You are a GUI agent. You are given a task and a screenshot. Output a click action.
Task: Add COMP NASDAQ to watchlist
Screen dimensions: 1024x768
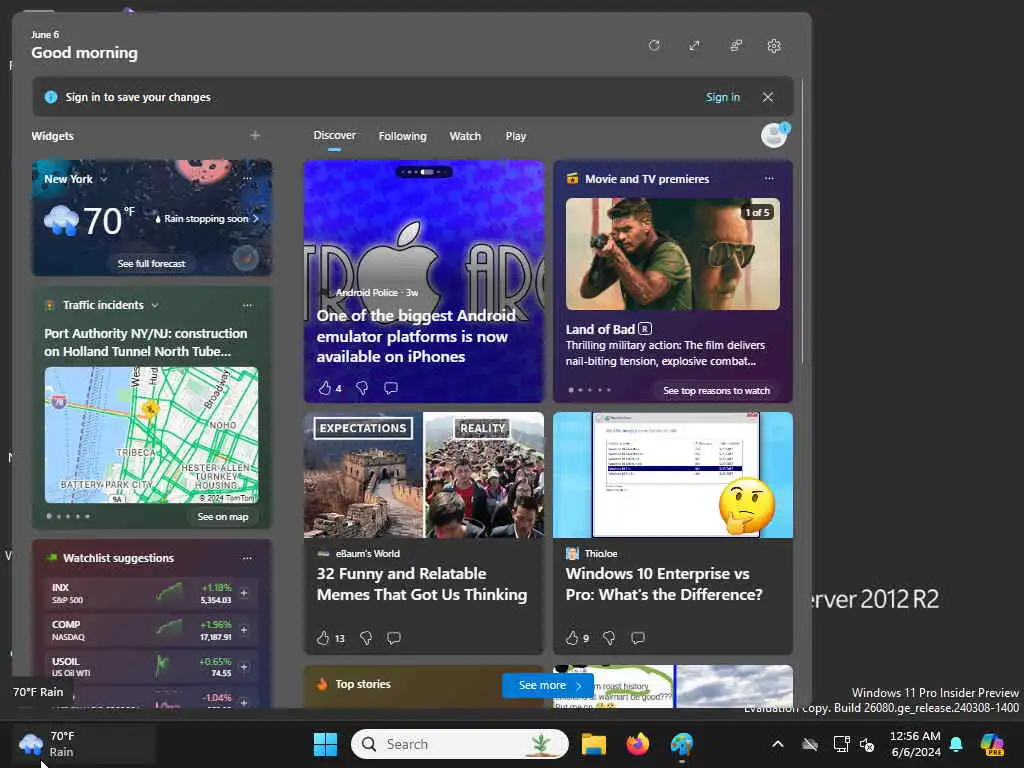coord(244,630)
